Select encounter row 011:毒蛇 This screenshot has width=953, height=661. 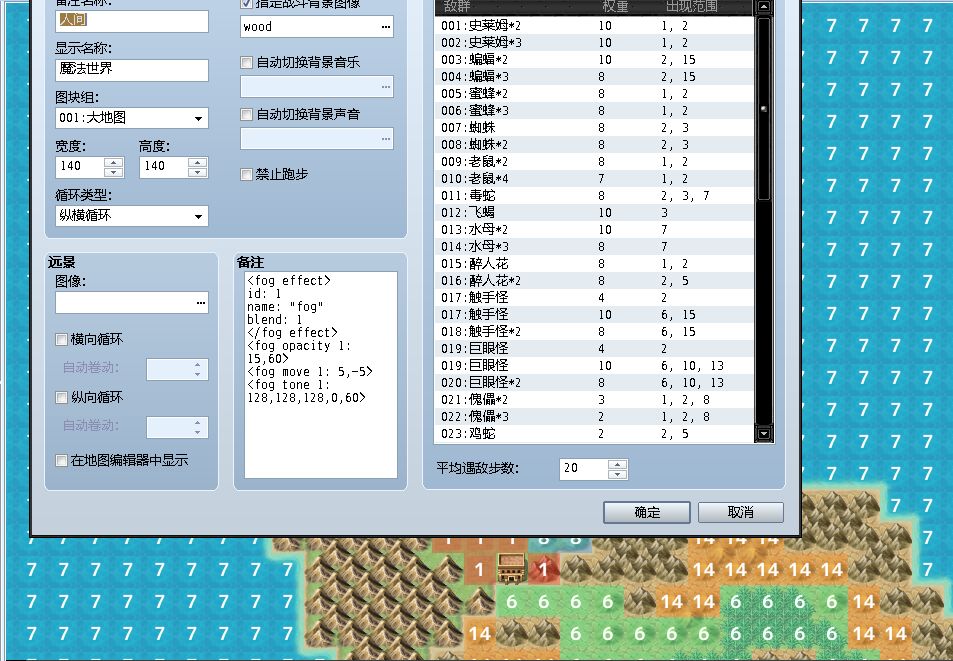595,196
